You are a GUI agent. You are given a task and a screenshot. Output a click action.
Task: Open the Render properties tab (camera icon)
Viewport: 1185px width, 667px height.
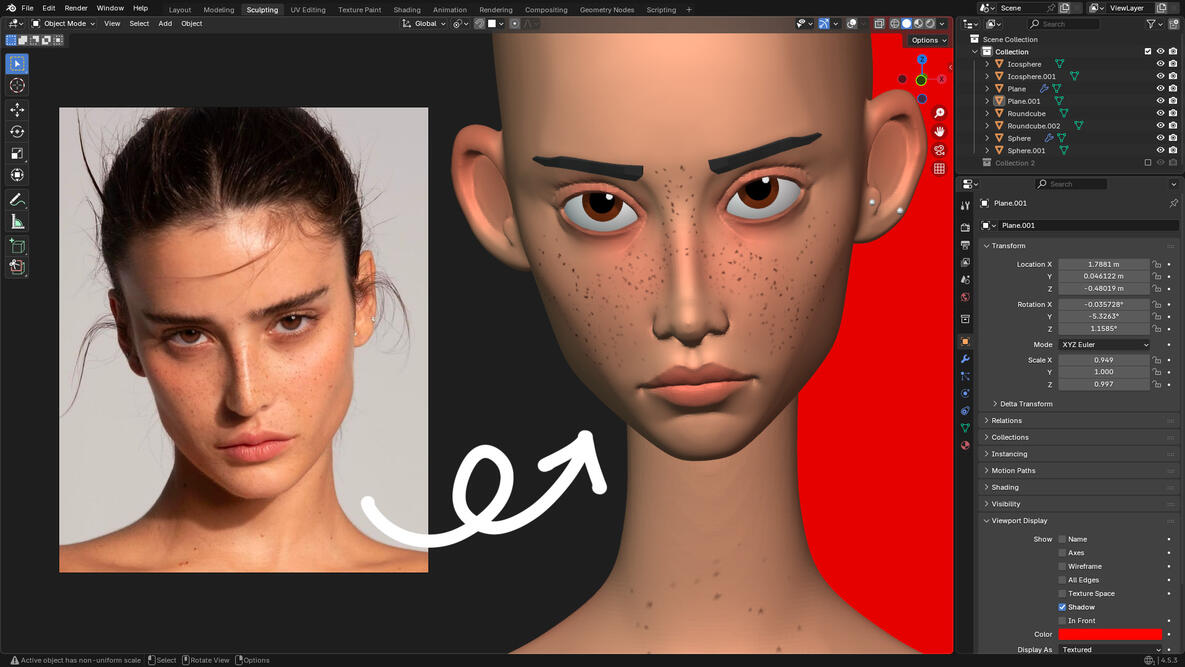click(965, 226)
